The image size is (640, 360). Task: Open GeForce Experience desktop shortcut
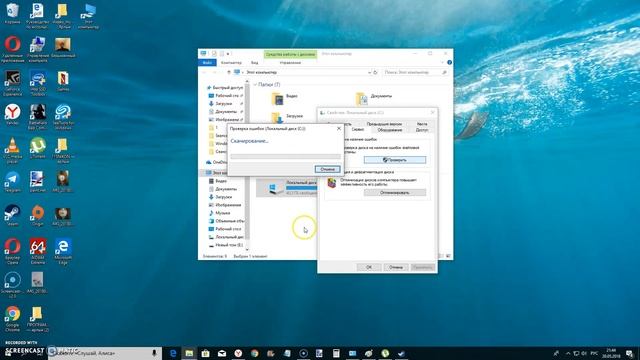click(12, 83)
